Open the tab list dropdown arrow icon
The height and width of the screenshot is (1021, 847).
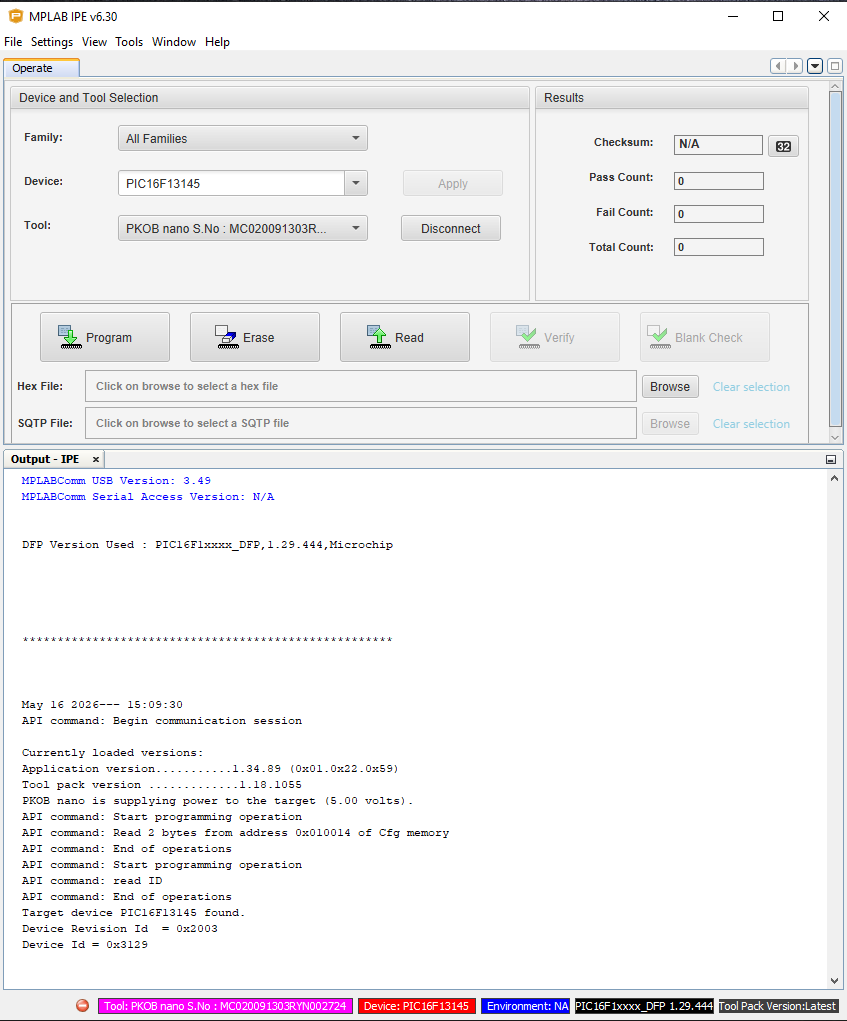(814, 66)
